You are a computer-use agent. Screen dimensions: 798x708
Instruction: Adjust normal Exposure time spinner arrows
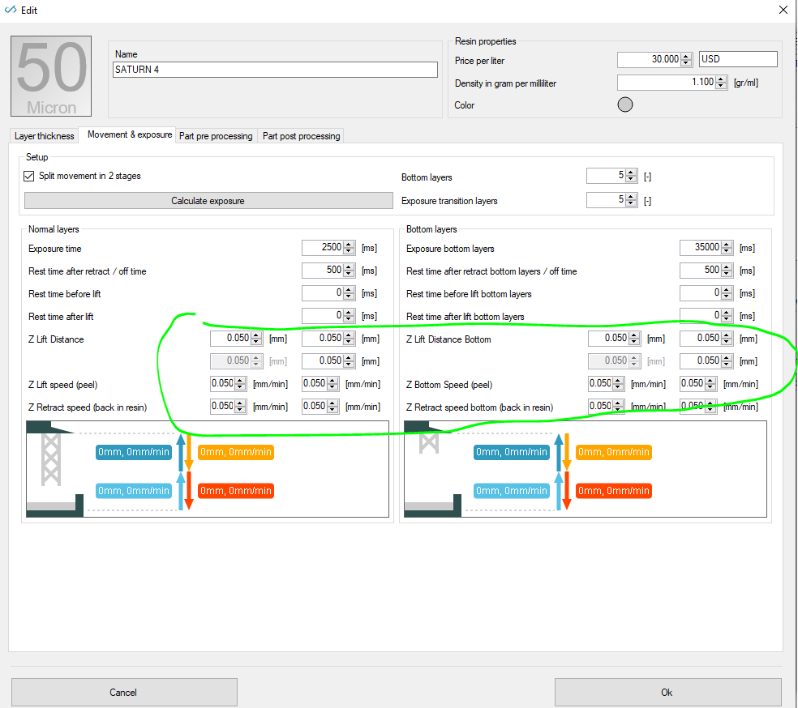pyautogui.click(x=349, y=247)
